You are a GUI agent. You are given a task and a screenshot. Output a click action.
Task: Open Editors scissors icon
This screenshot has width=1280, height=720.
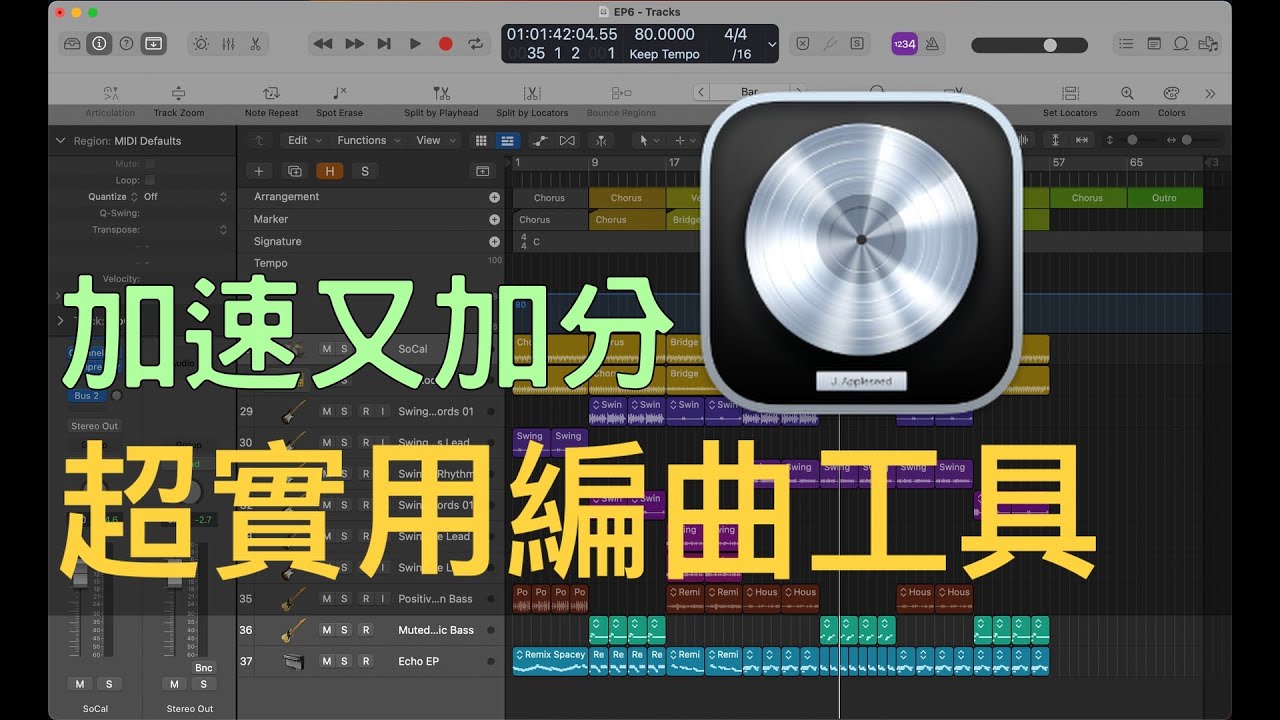(x=254, y=44)
